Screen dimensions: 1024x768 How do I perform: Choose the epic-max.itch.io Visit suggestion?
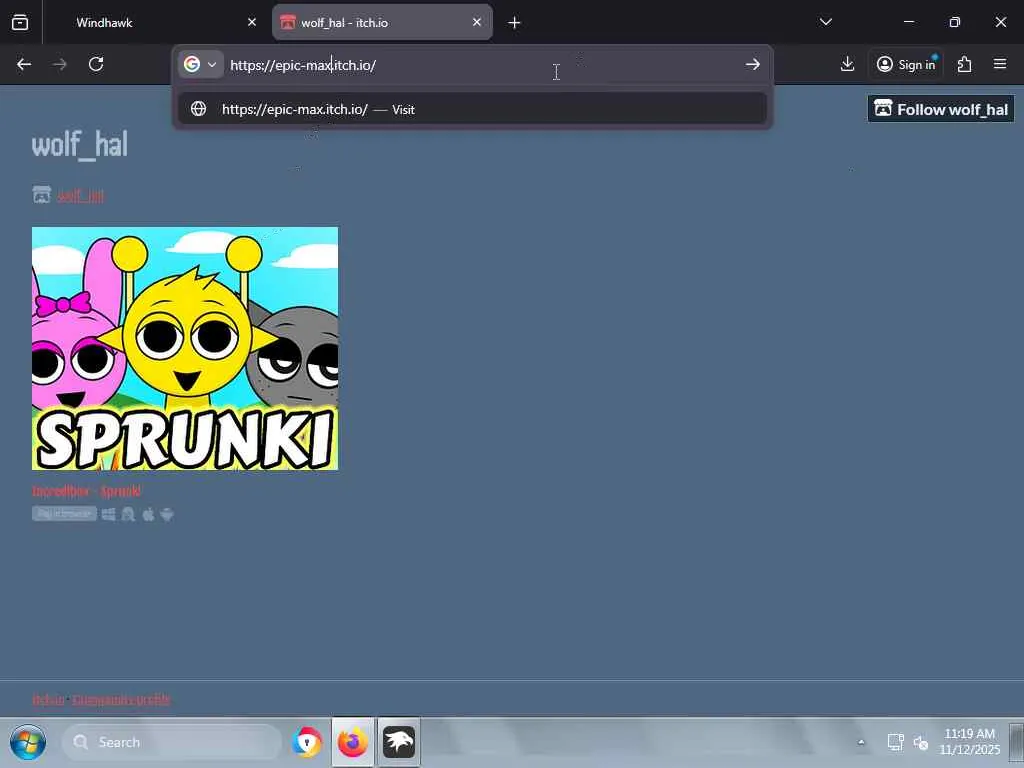tap(472, 109)
